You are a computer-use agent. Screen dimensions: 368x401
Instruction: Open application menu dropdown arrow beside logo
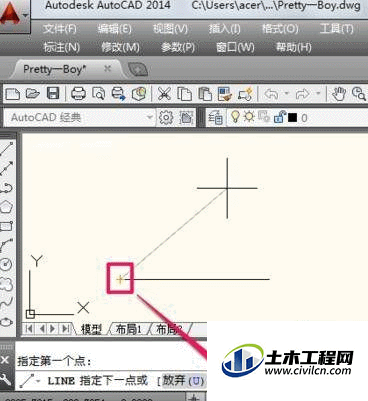pyautogui.click(x=25, y=15)
